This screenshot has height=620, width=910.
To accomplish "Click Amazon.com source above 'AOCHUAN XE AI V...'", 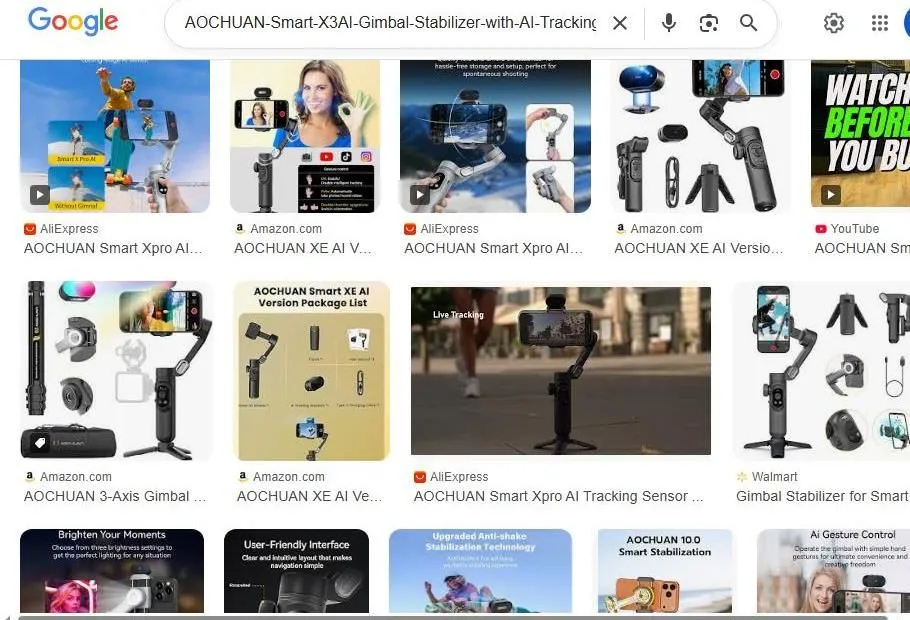I will tap(286, 229).
